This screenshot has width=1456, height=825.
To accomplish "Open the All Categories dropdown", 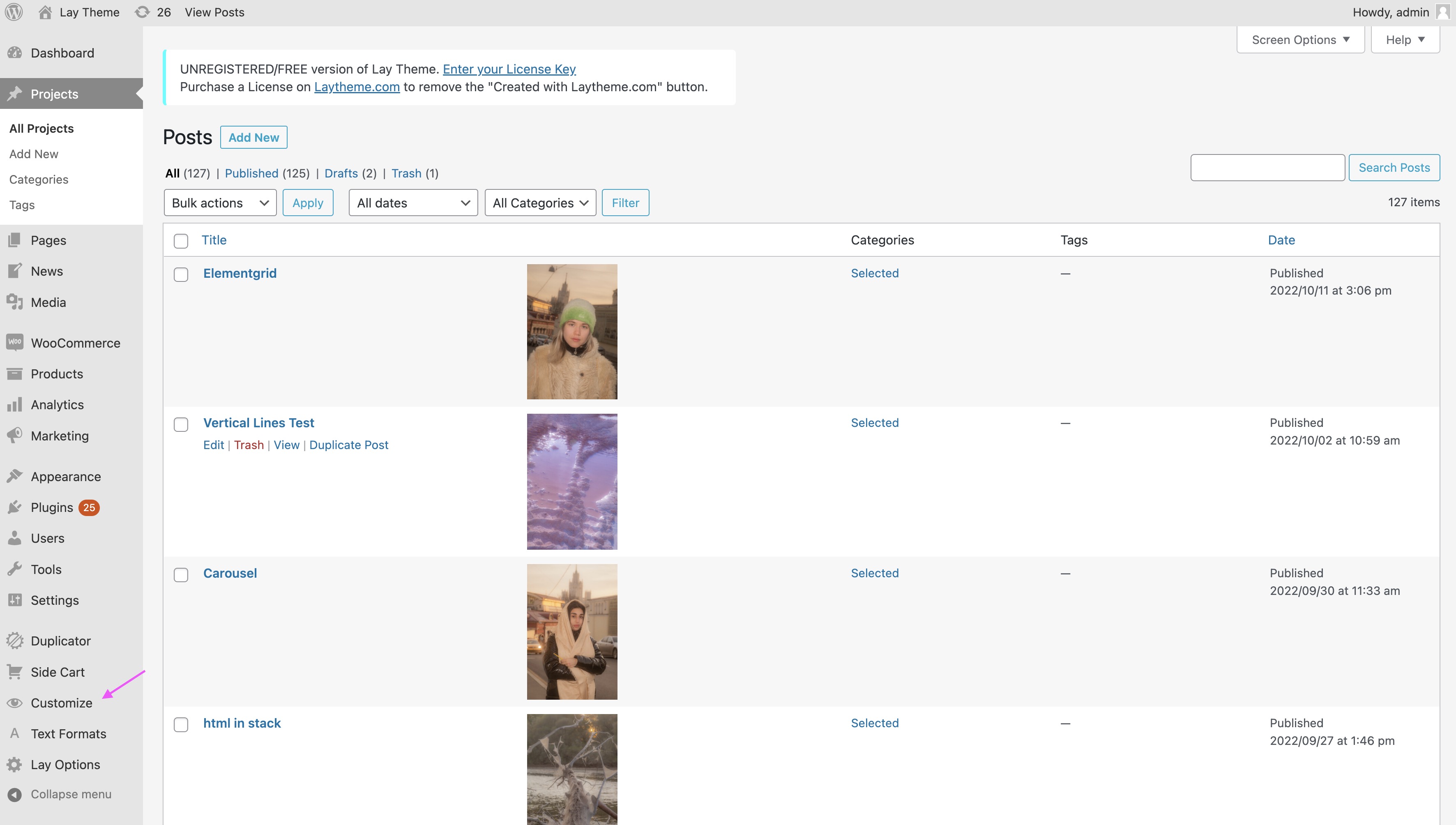I will tap(540, 202).
